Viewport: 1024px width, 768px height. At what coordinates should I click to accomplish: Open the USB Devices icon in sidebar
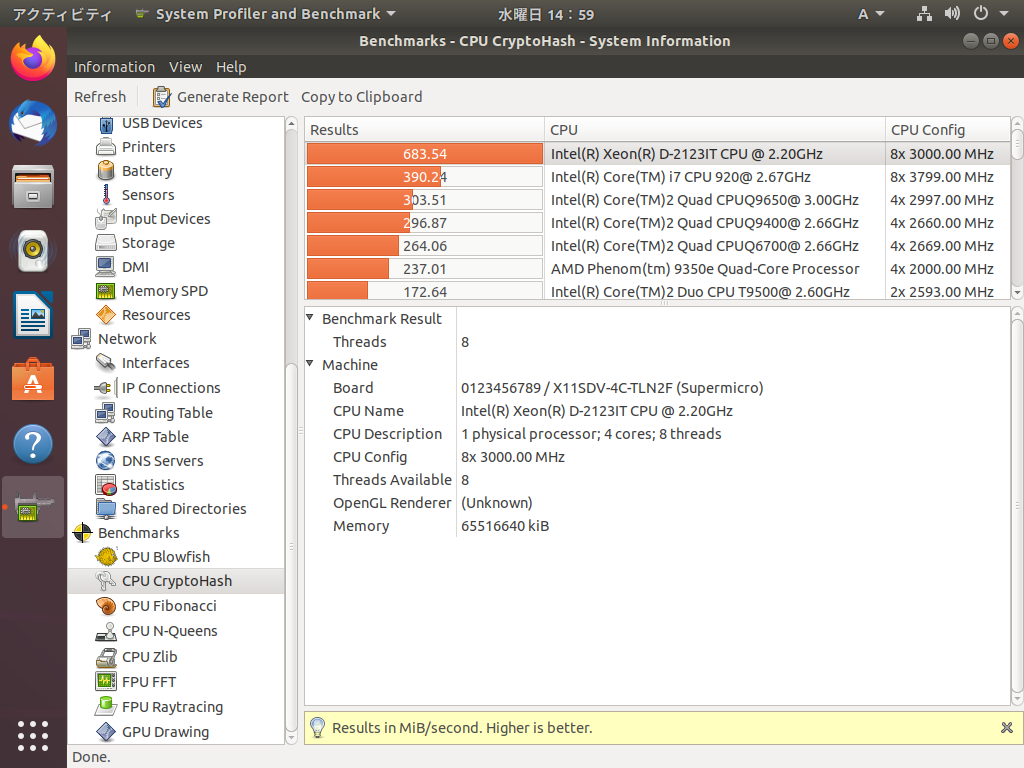106,123
